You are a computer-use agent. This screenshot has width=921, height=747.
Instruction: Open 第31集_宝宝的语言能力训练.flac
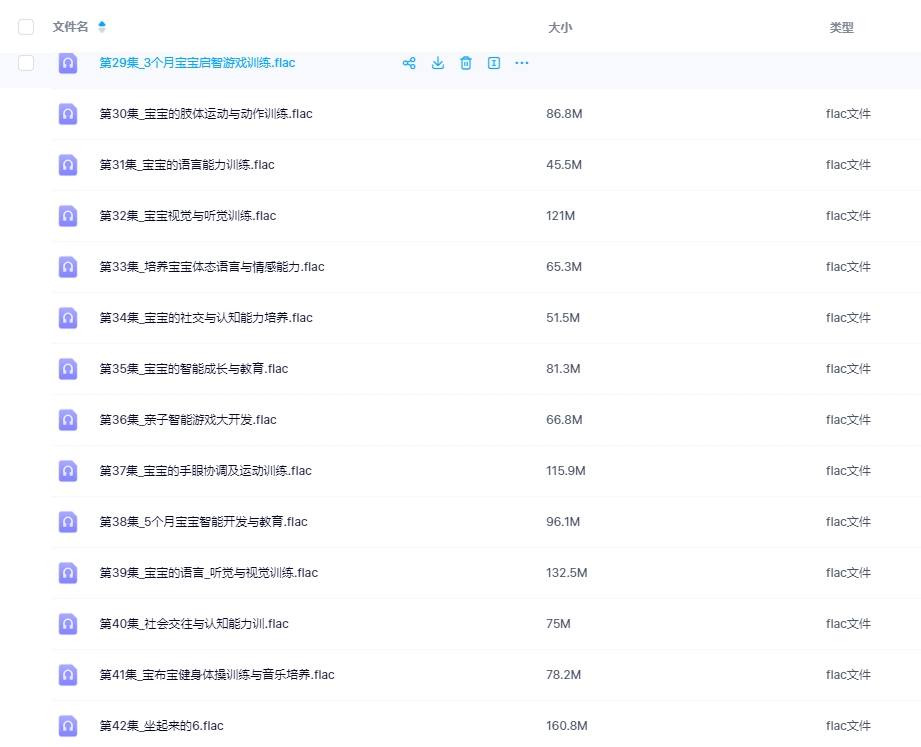tap(187, 165)
